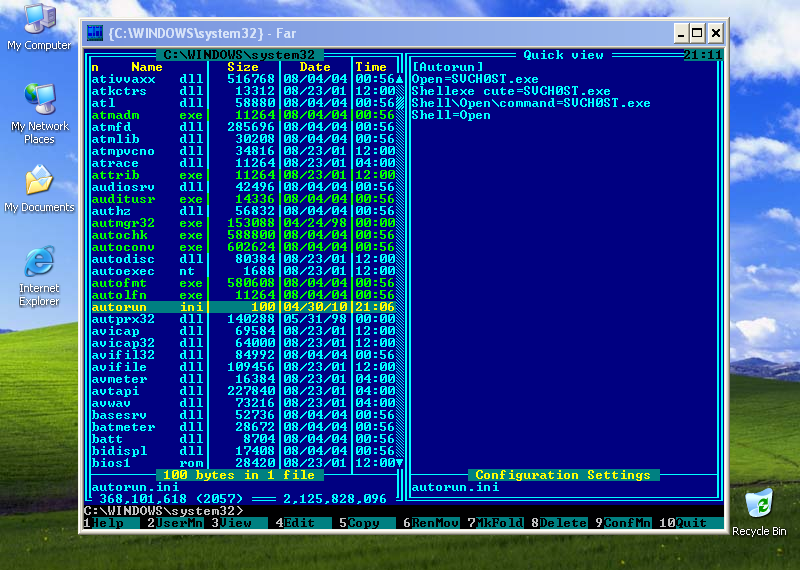Select the autmgr32 exe file row
The height and width of the screenshot is (570, 800).
[243, 223]
